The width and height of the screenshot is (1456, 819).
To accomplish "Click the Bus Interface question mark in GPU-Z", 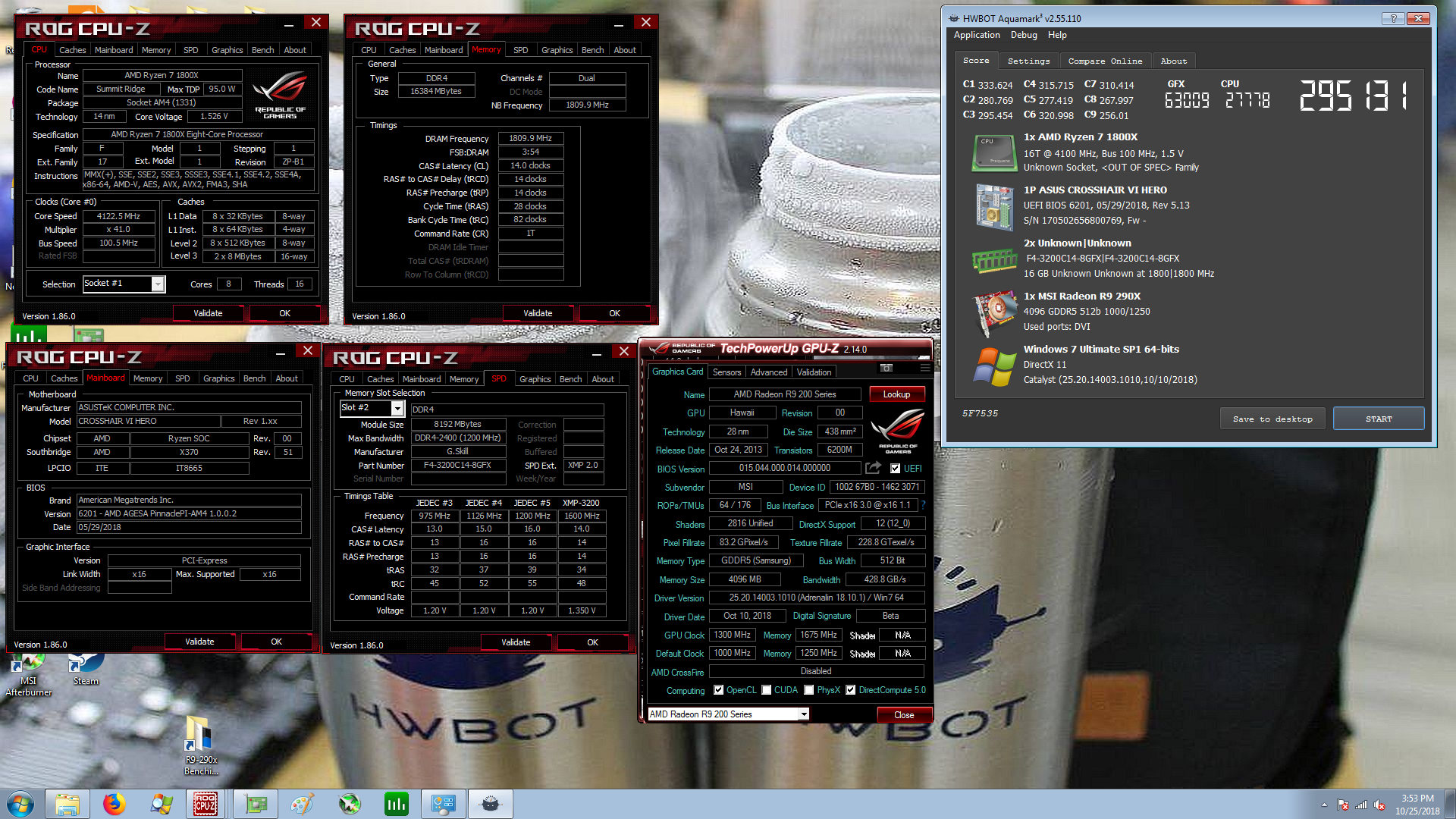I will pyautogui.click(x=923, y=504).
